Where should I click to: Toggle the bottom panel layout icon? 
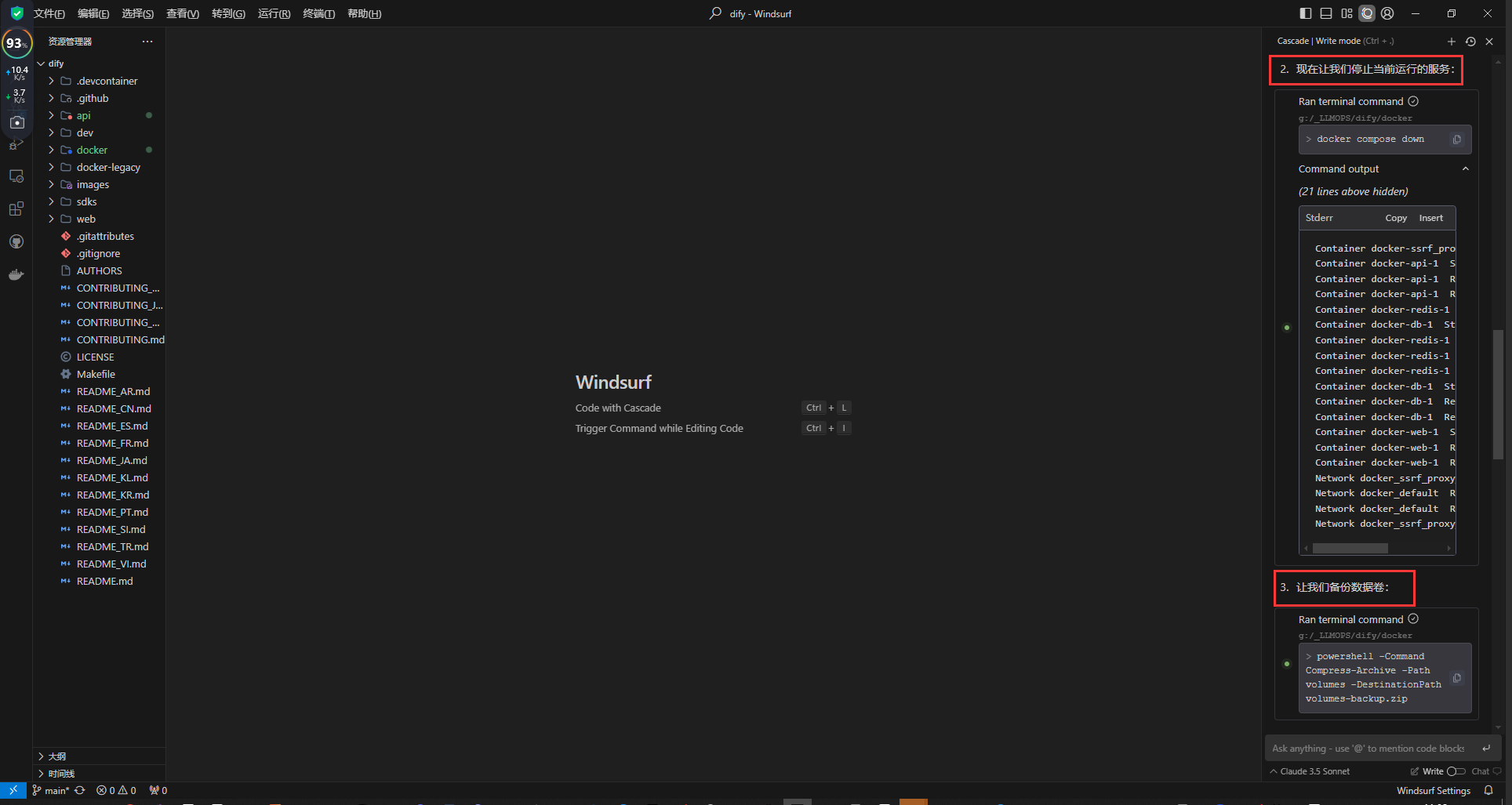point(1326,13)
